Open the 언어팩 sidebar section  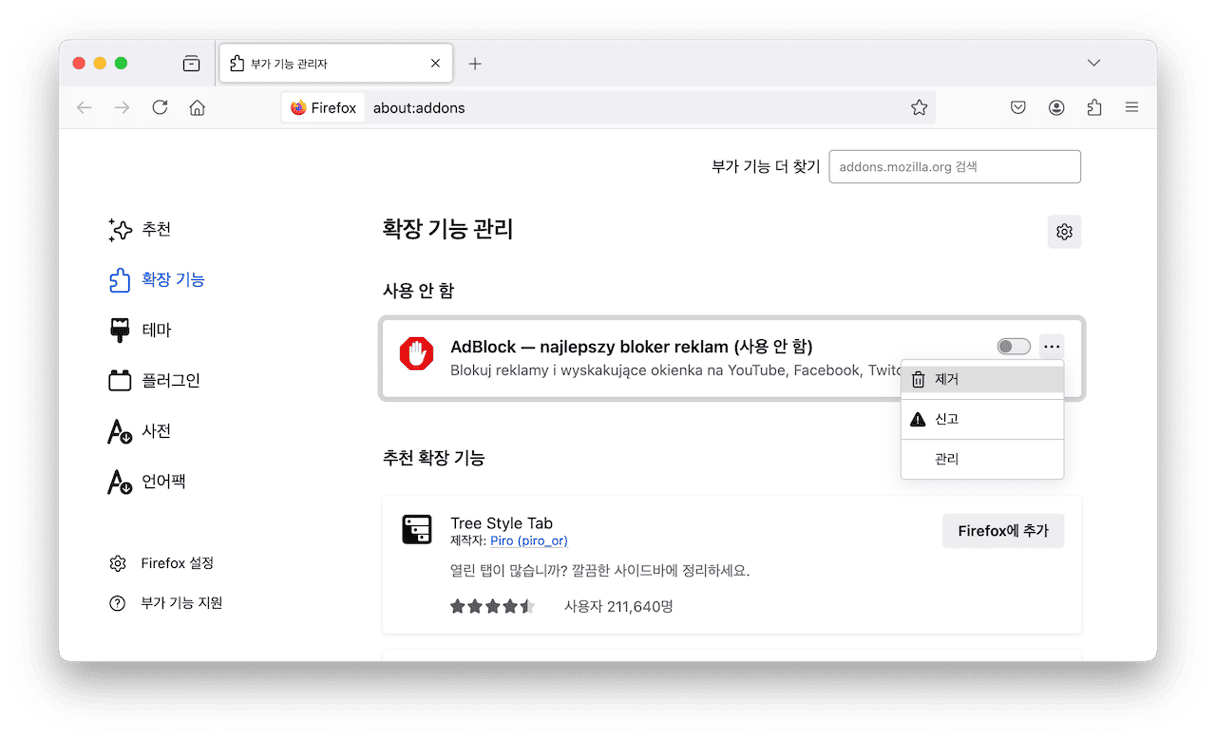147,482
